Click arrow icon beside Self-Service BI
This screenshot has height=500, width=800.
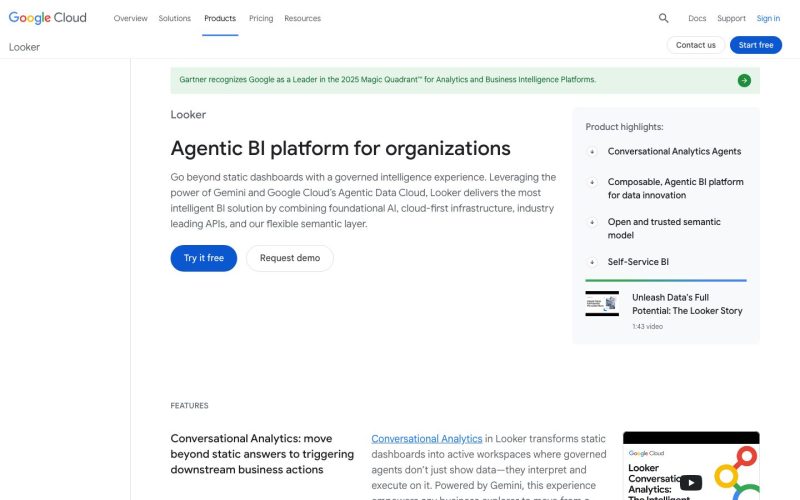(x=592, y=262)
